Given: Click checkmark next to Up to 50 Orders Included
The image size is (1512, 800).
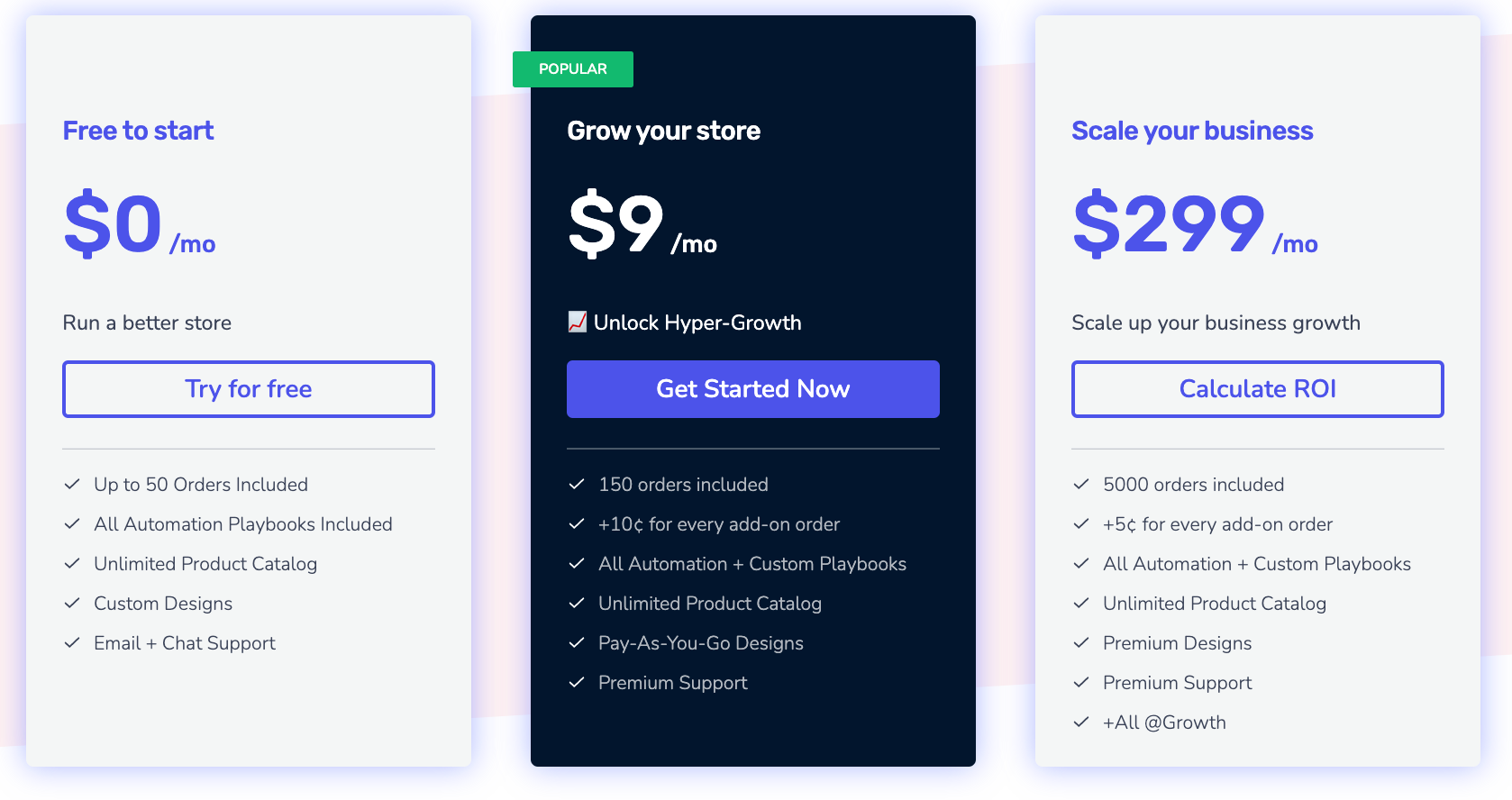Looking at the screenshot, I should point(72,485).
